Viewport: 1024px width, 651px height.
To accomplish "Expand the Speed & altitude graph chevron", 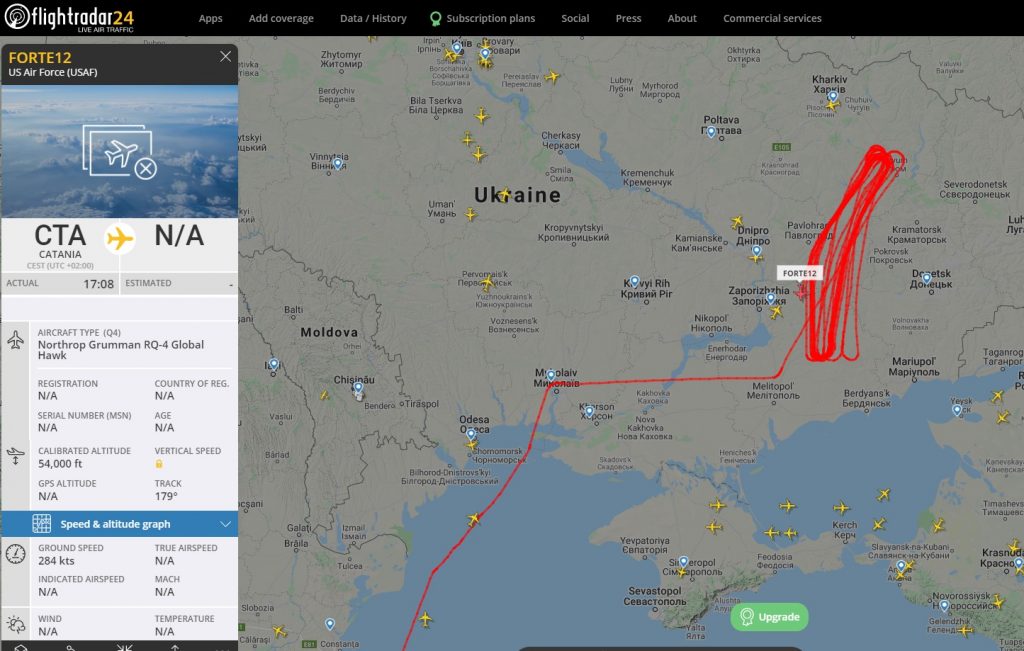I will (225, 524).
